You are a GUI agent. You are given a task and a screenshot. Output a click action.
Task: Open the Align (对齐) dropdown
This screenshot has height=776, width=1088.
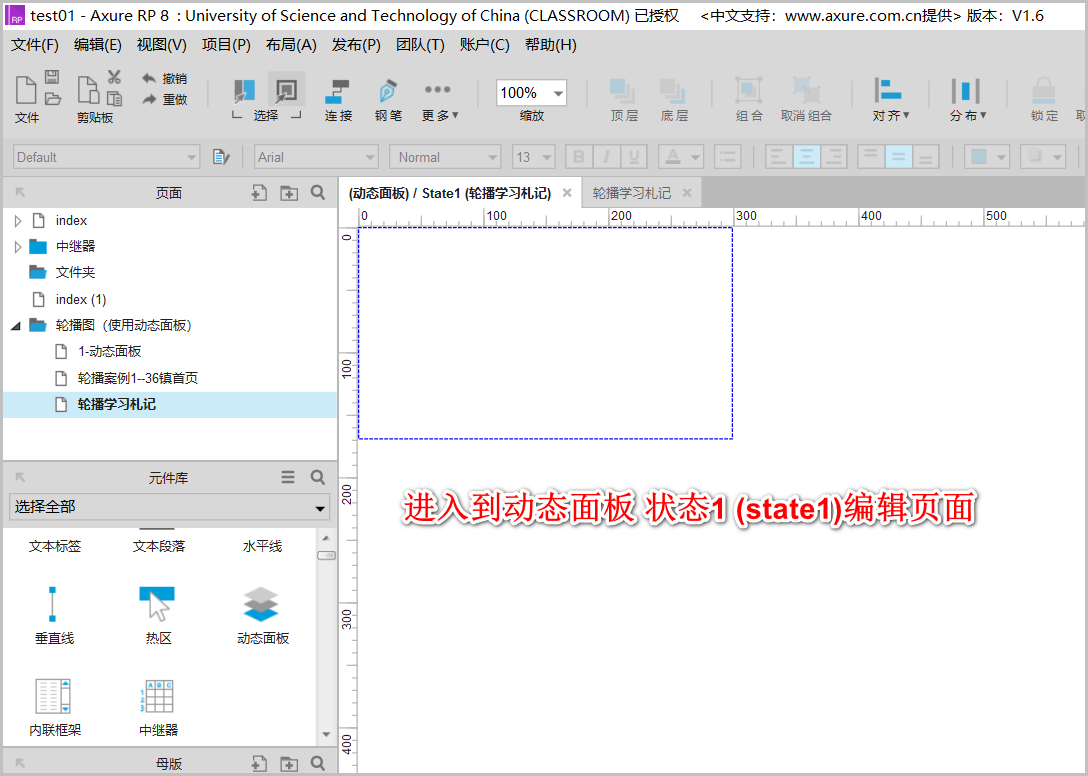tap(890, 99)
